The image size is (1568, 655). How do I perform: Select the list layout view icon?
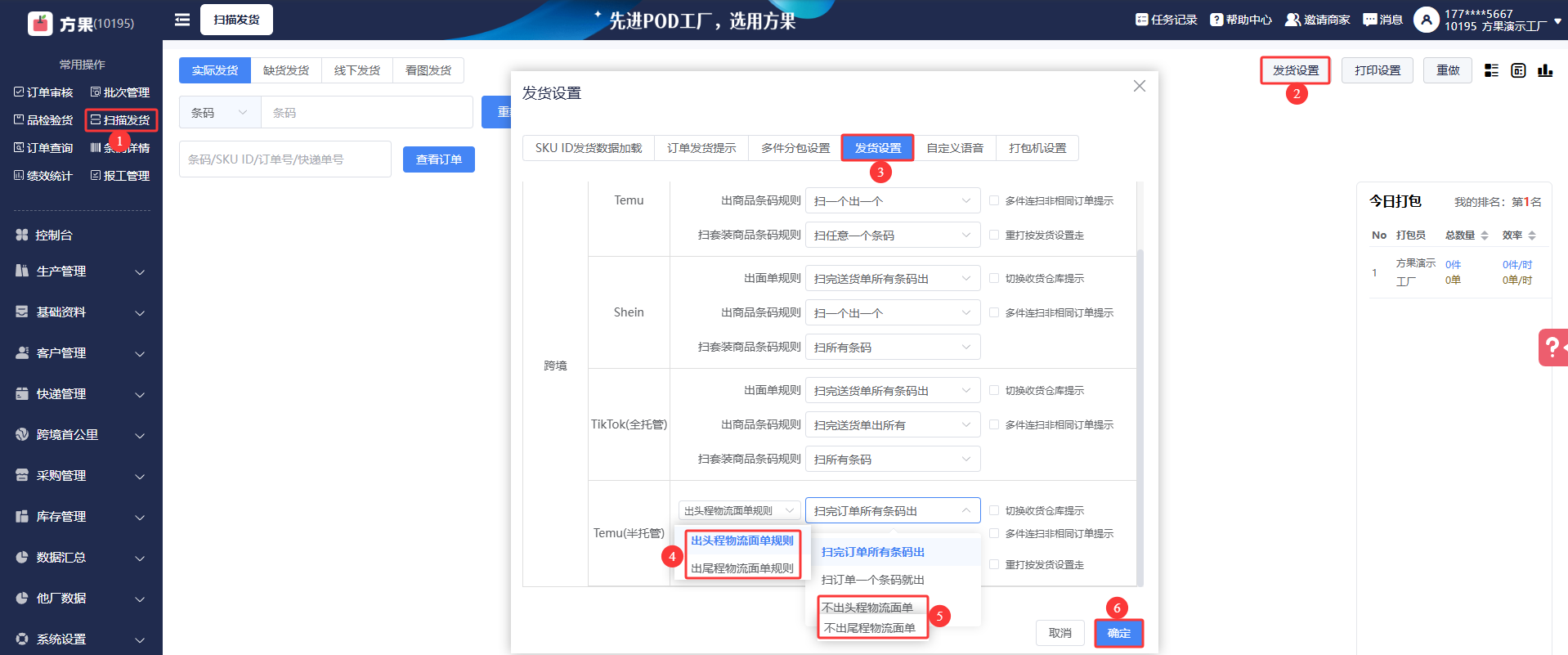coord(1491,70)
